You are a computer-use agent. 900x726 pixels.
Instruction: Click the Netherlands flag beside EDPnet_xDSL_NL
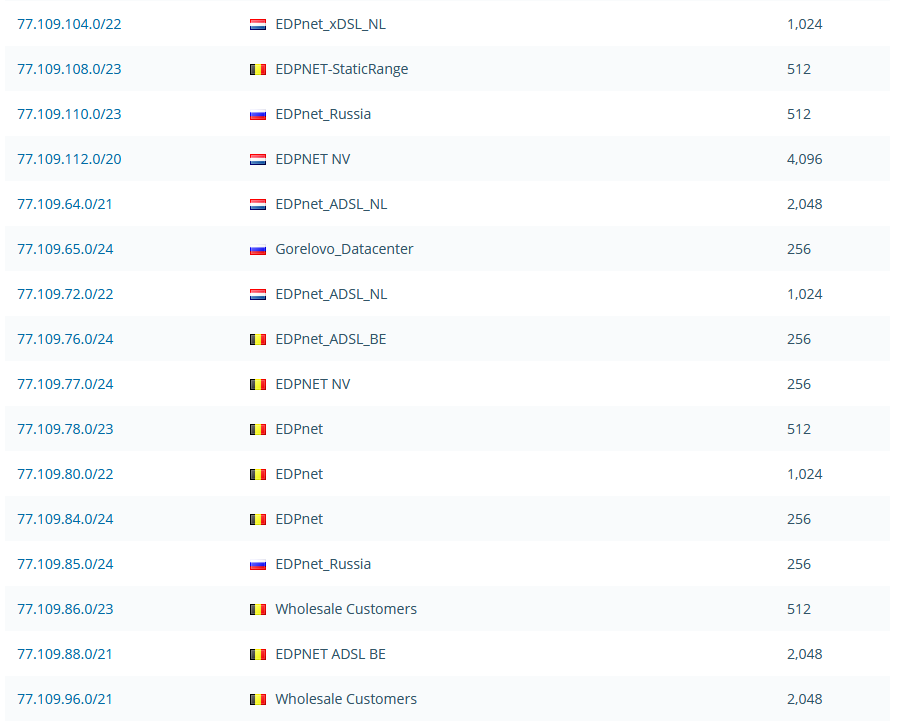tap(258, 24)
